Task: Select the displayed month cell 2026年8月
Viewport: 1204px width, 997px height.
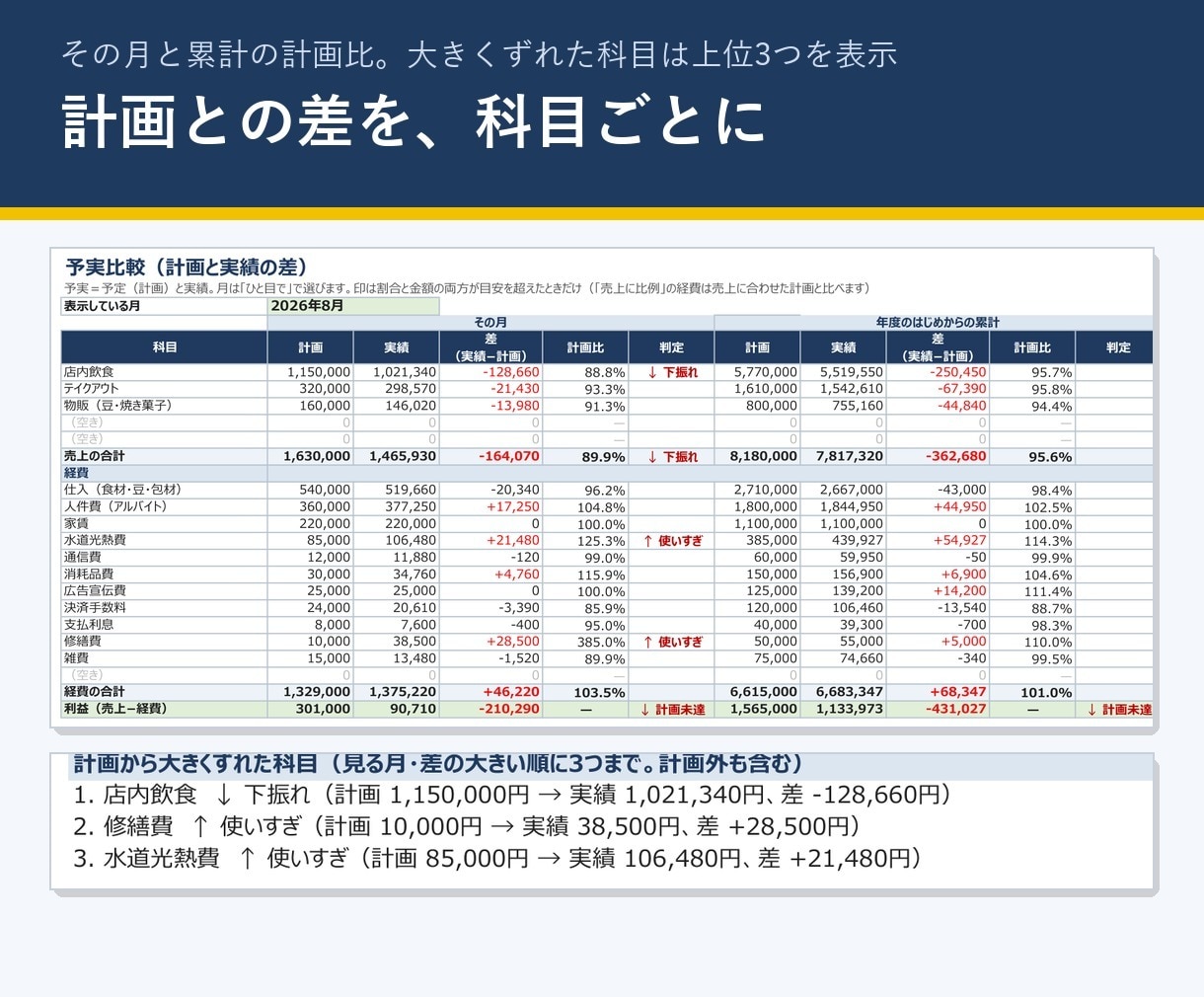Action: [x=353, y=306]
